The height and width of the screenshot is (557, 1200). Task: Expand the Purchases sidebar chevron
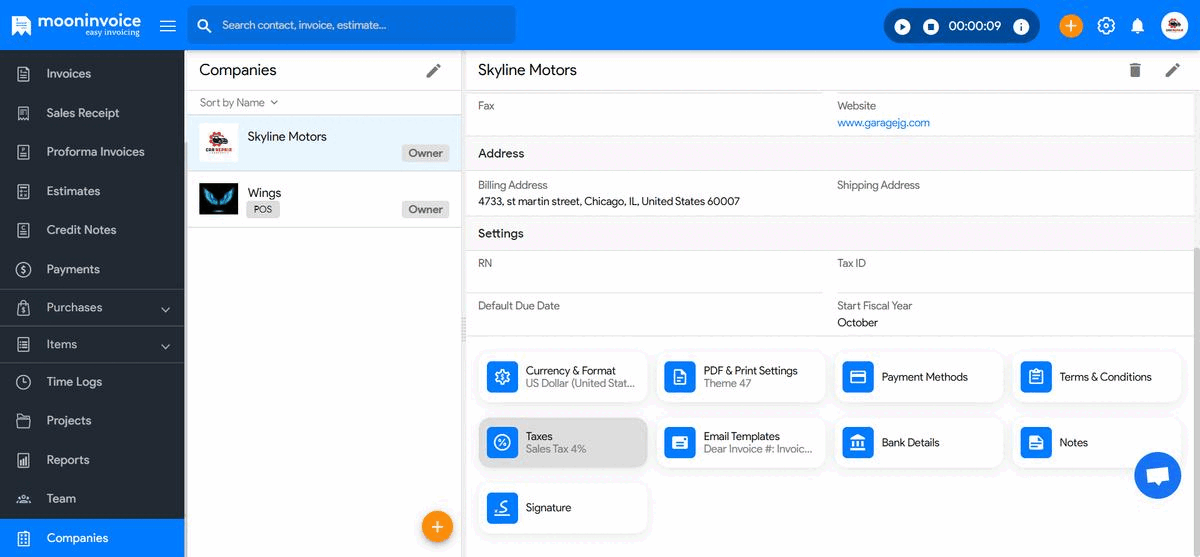[x=165, y=309]
